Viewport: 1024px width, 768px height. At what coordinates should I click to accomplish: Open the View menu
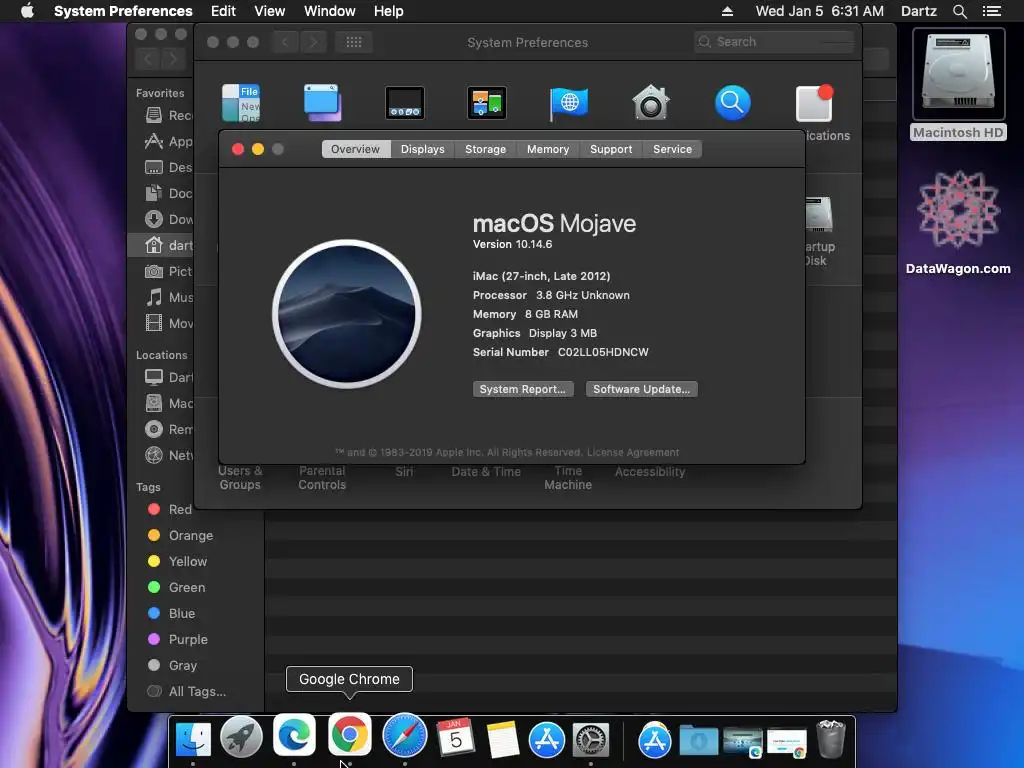[x=269, y=11]
